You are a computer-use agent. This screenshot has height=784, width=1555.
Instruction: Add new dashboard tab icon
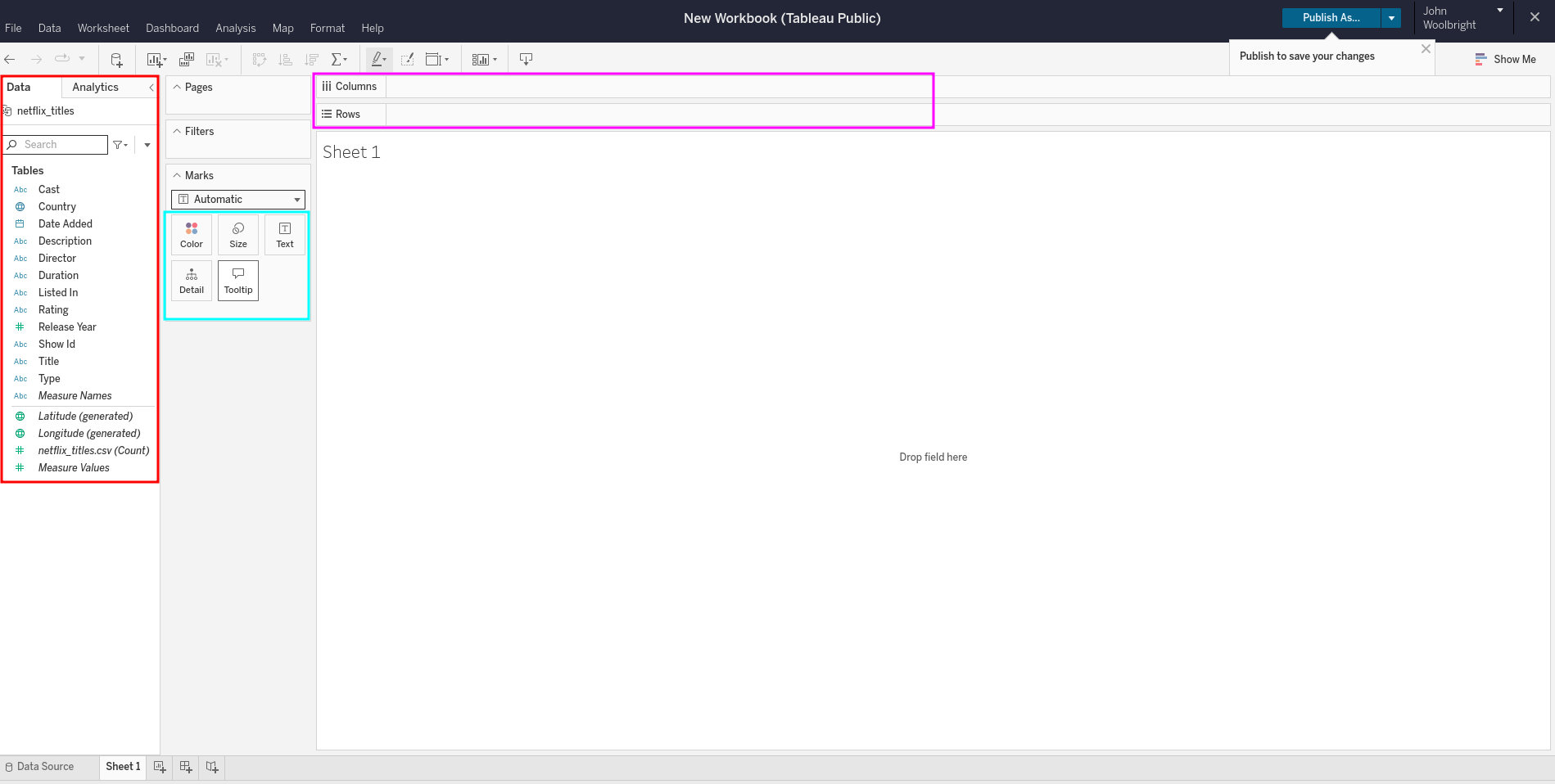click(186, 767)
